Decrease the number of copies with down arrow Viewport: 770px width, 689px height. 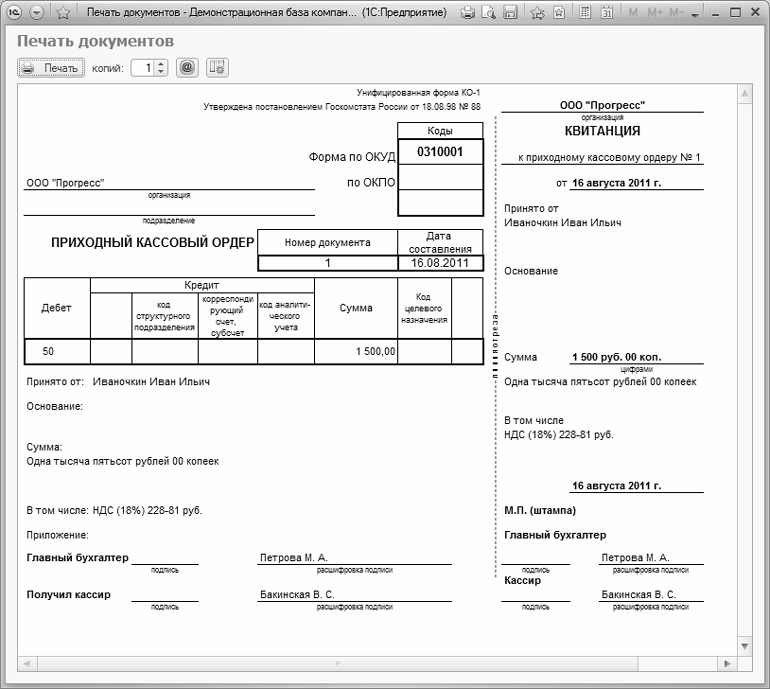162,73
